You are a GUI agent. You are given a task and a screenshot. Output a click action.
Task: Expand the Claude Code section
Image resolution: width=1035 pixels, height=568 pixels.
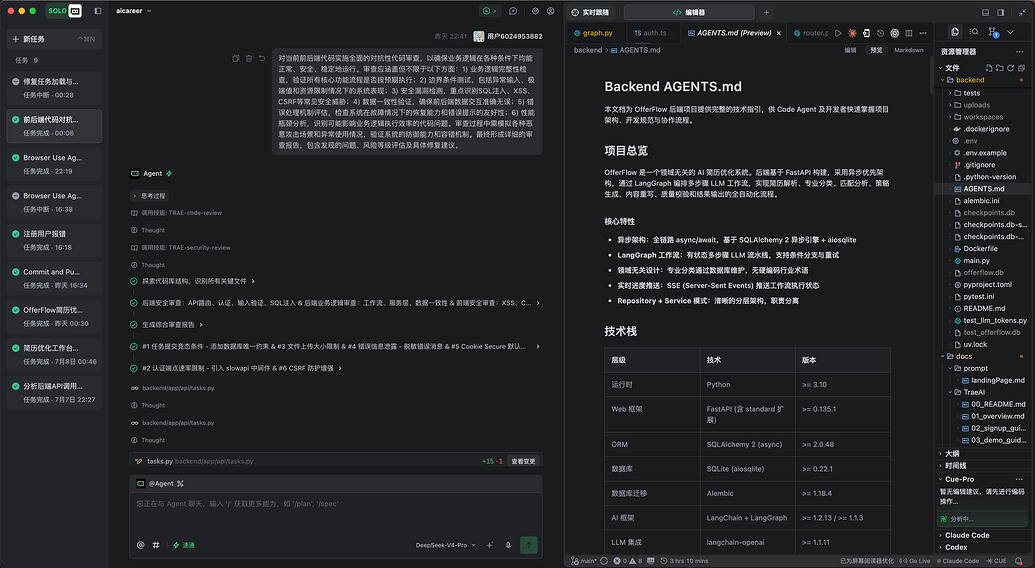(x=984, y=535)
